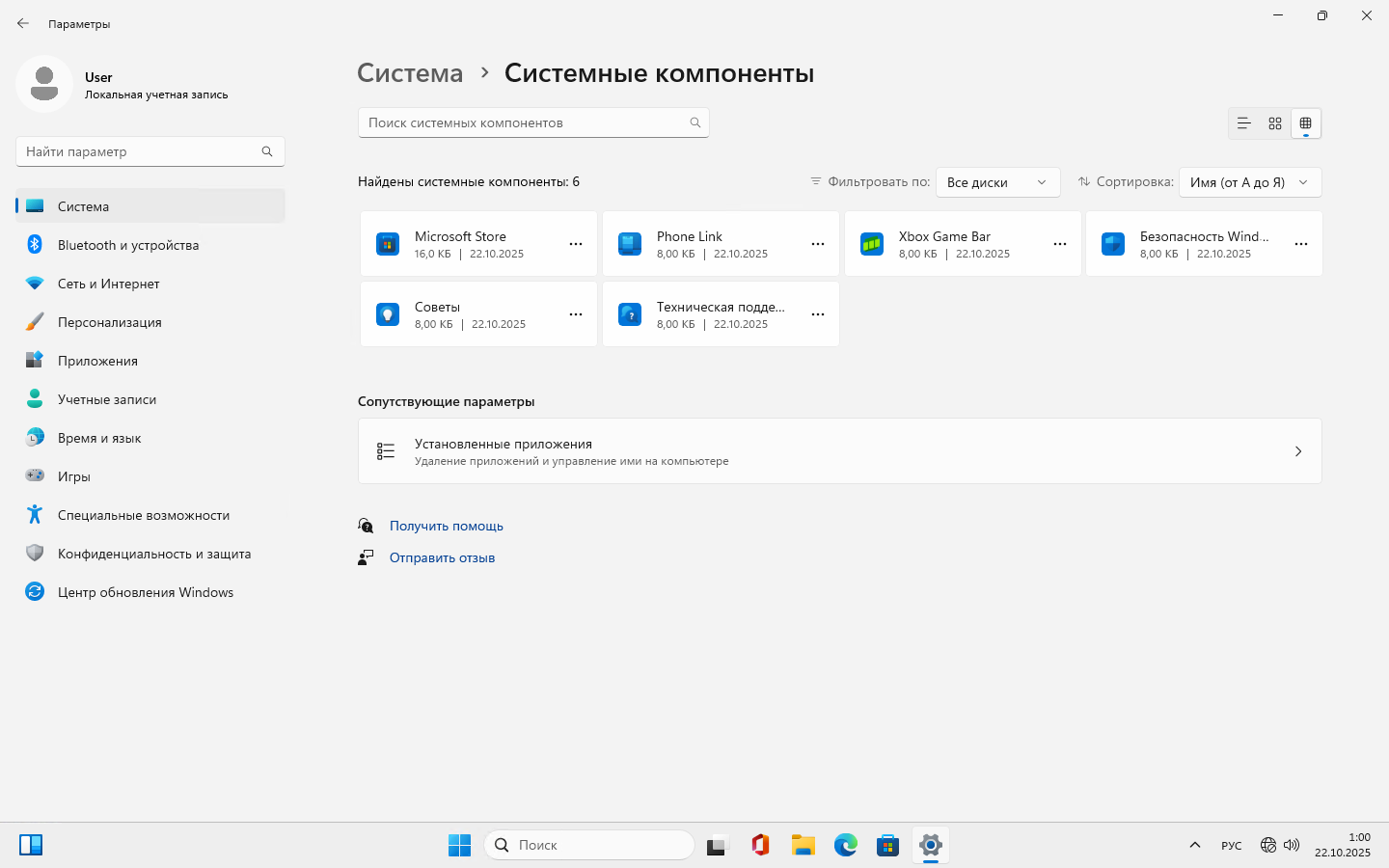Select Центр обновления Windows in sidebar
Viewport: 1389px width, 868px height.
(146, 592)
